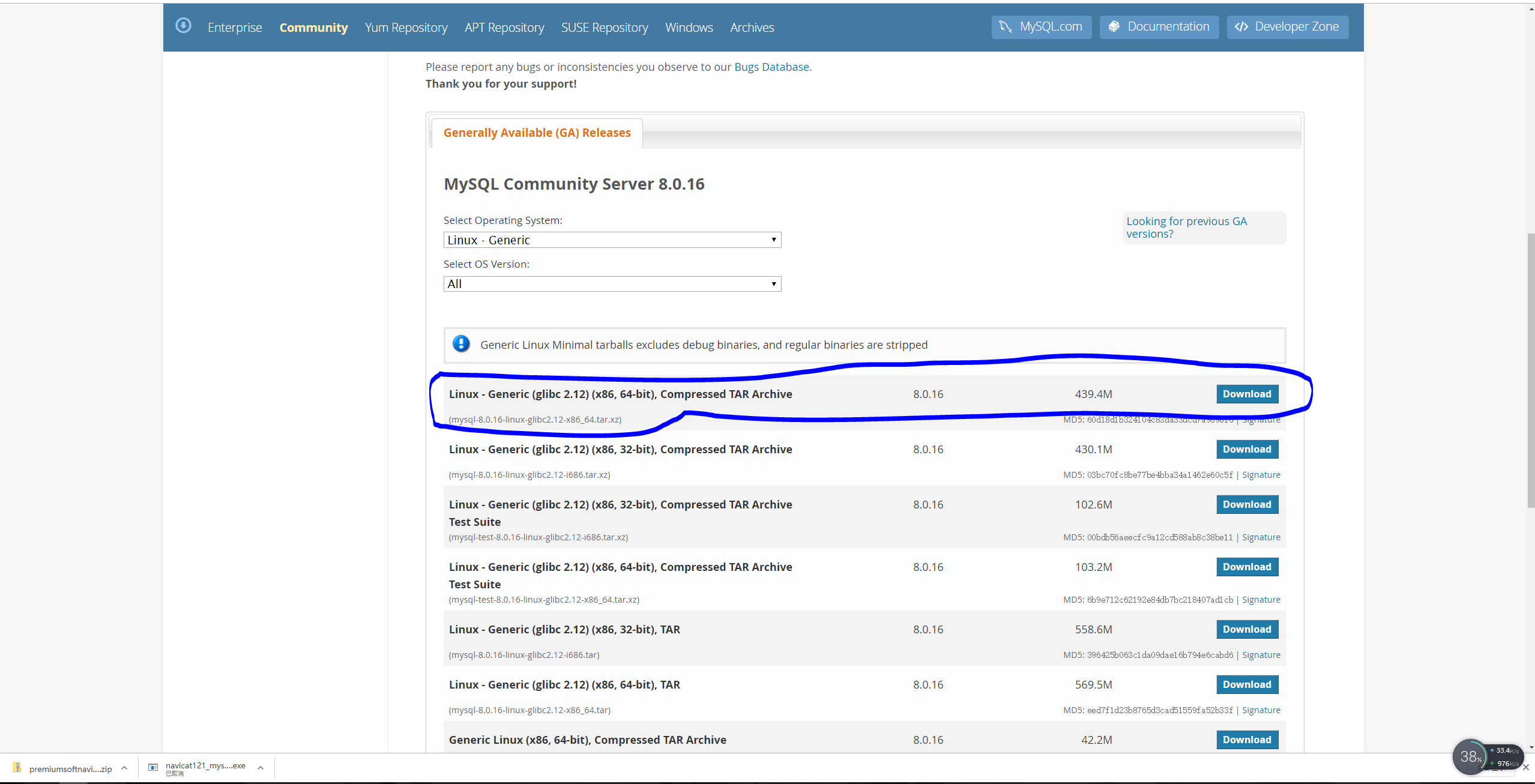Click the code icon on the Developer Zone button
This screenshot has width=1535, height=784.
click(1241, 27)
